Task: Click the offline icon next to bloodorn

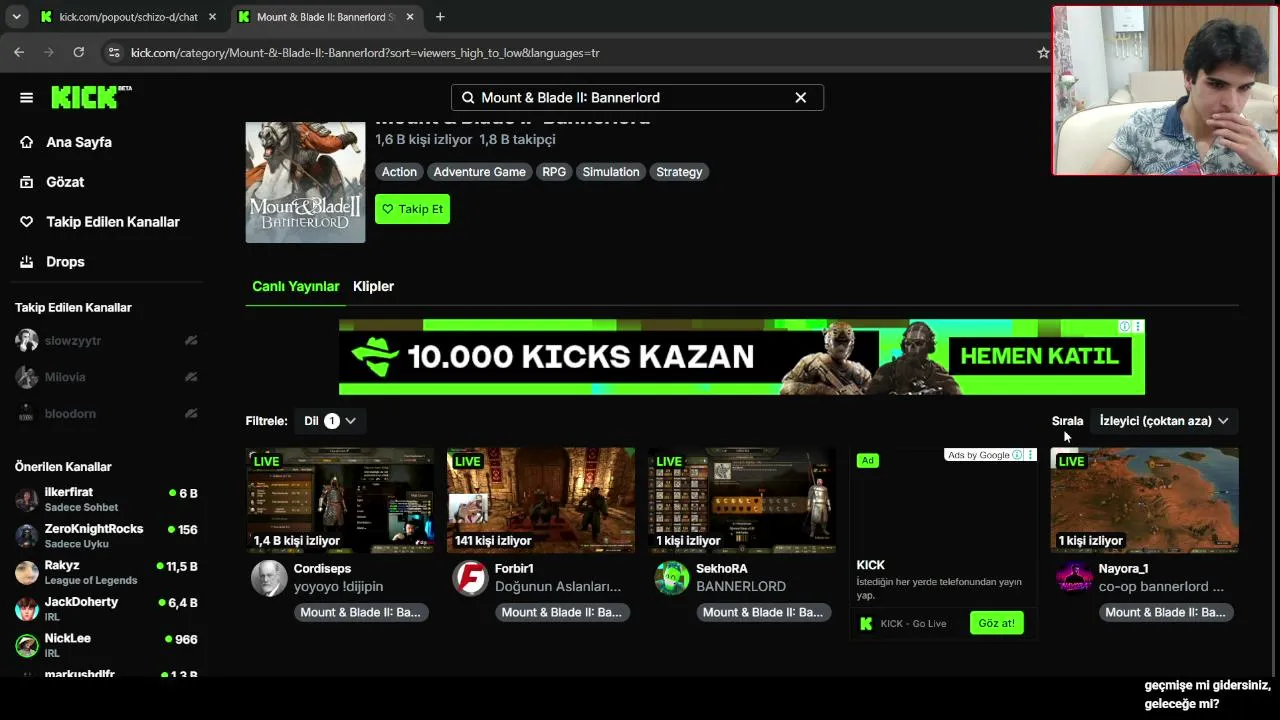Action: (x=191, y=413)
